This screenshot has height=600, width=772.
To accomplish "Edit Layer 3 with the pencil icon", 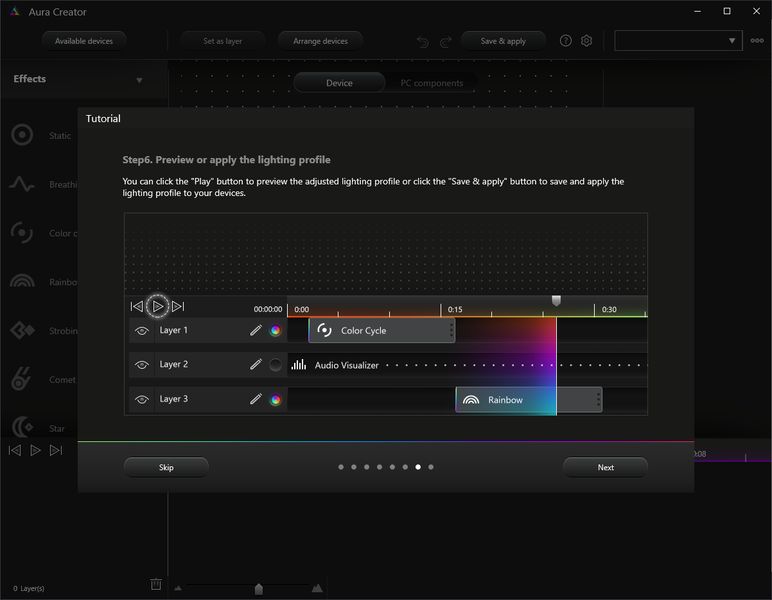I will (256, 399).
